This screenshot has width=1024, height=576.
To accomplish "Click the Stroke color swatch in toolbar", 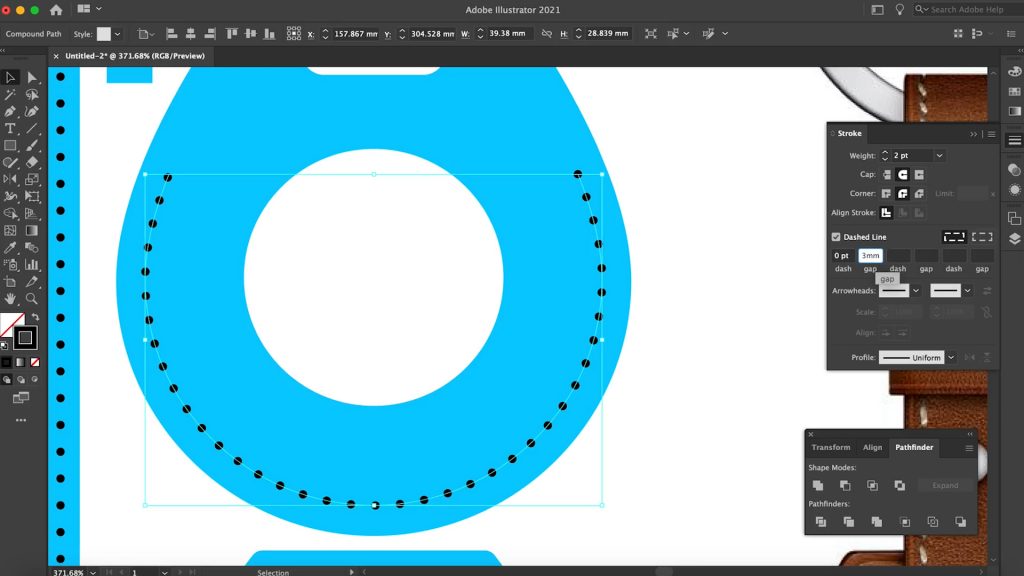I will pyautogui.click(x=25, y=338).
